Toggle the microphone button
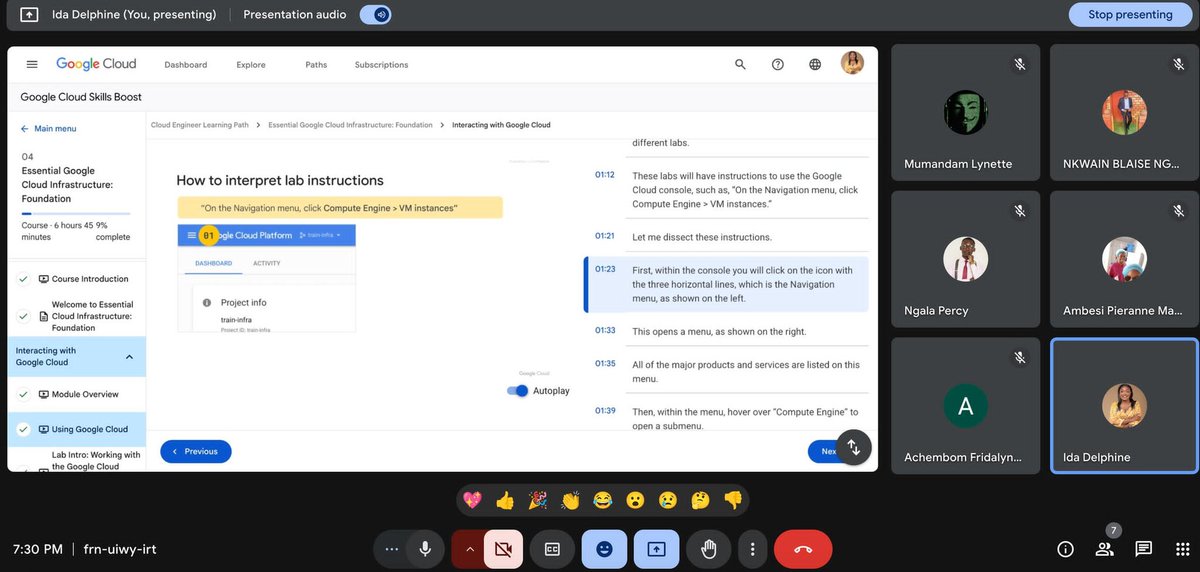The image size is (1200, 572). point(425,549)
